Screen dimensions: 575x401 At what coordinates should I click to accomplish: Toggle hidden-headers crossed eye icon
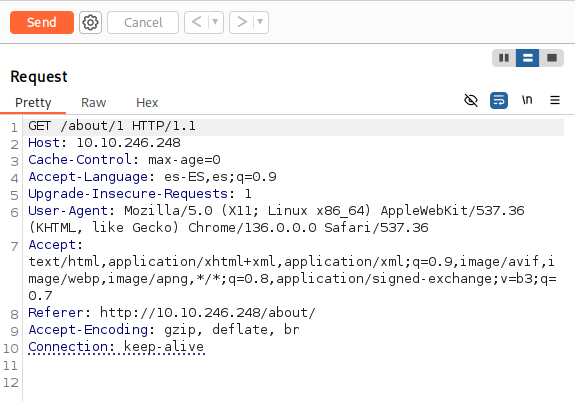471,100
